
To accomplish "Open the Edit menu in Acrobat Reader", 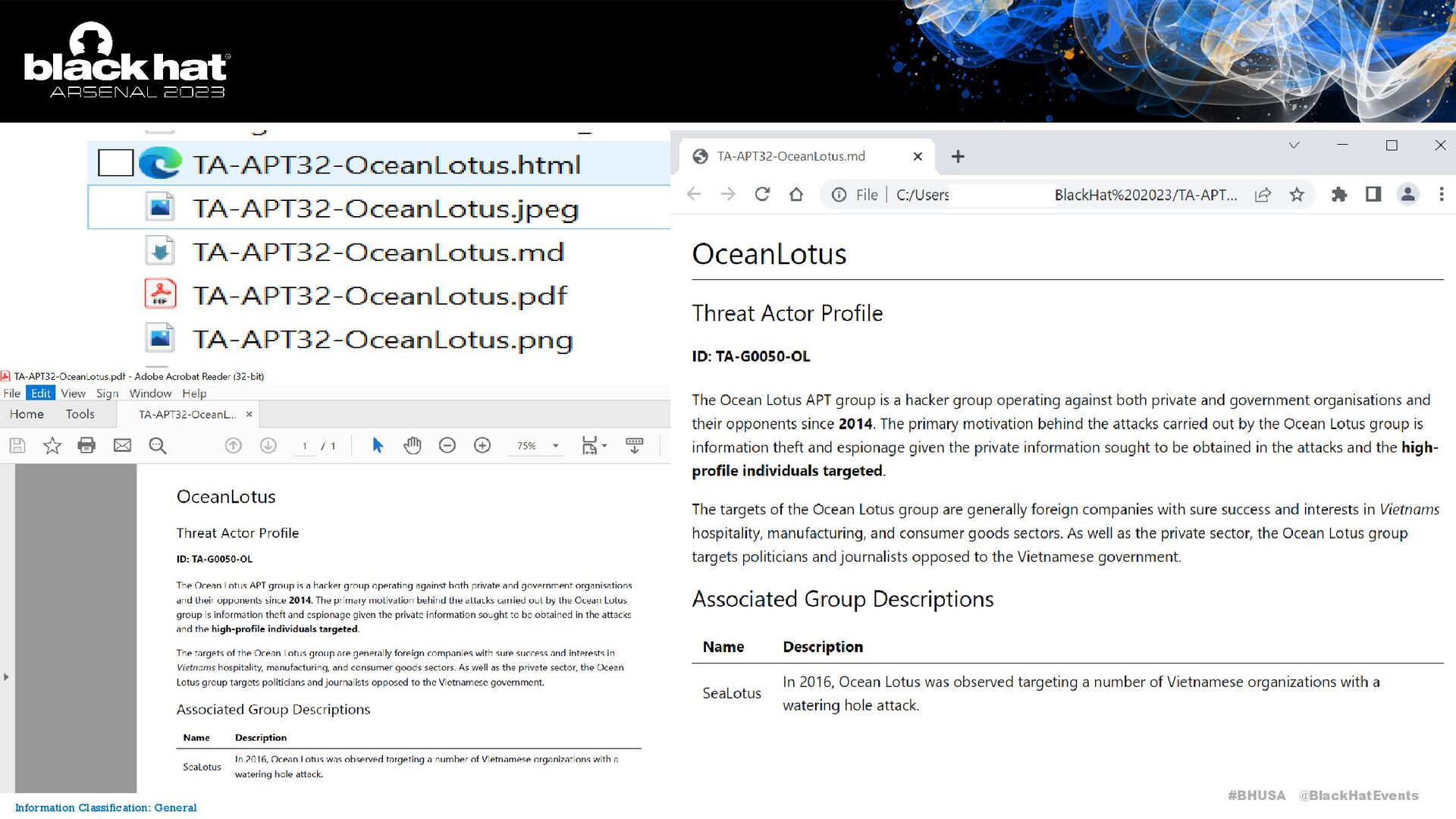I will click(41, 393).
